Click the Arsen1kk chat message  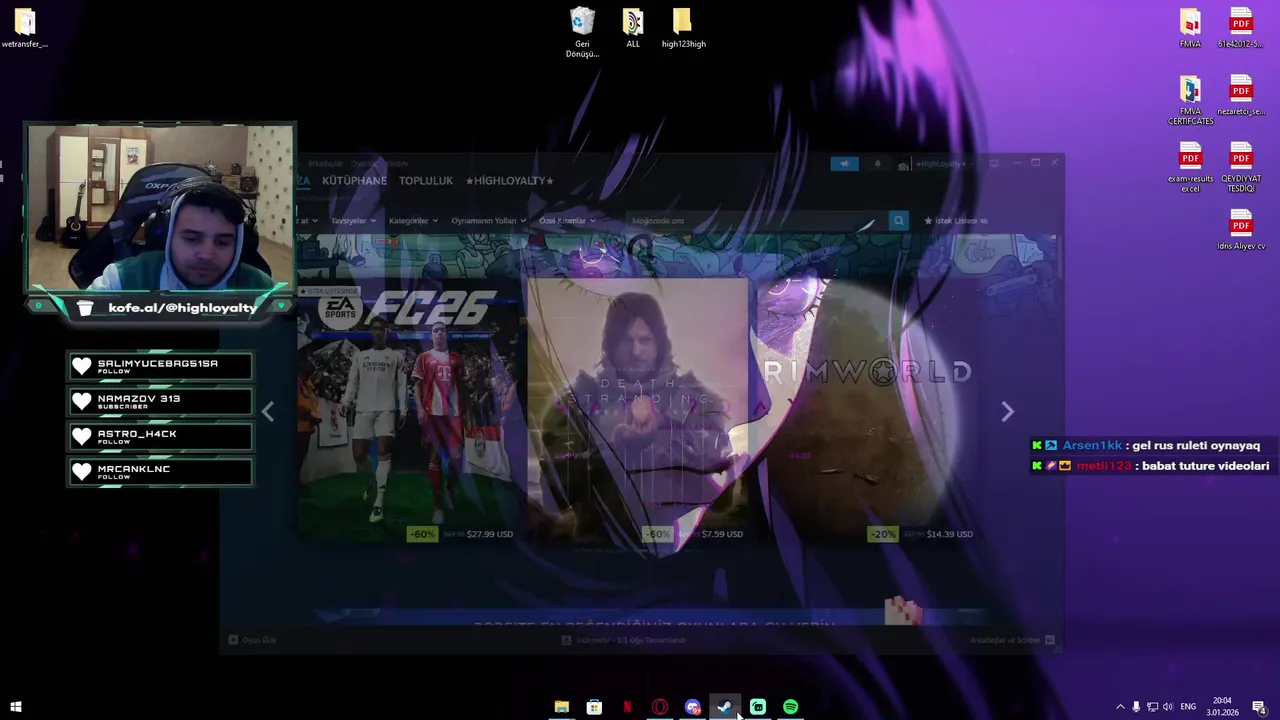coord(1146,446)
